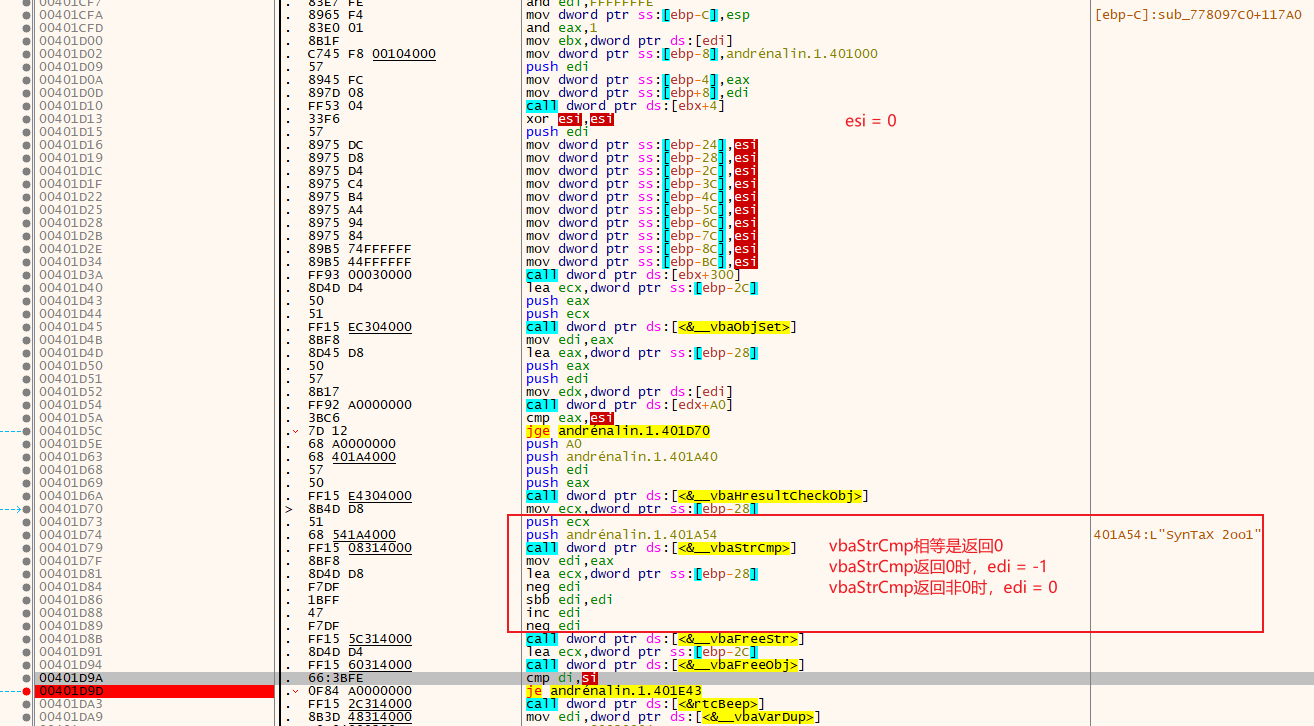Image resolution: width=1314 pixels, height=726 pixels.
Task: Click opcode bytes FF93 00030000
Action: (359, 275)
